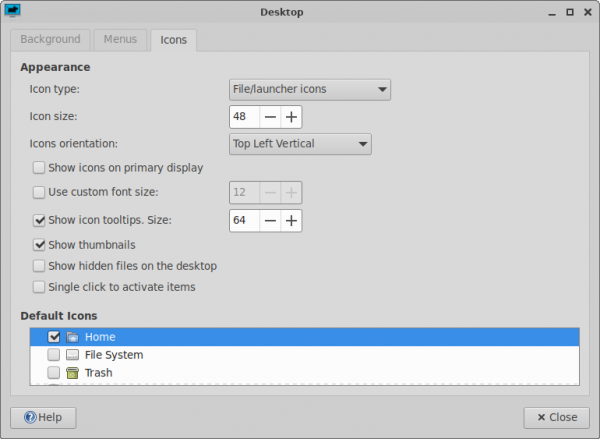Check the Trash default icon checkbox
Image resolution: width=600 pixels, height=439 pixels.
coord(54,373)
